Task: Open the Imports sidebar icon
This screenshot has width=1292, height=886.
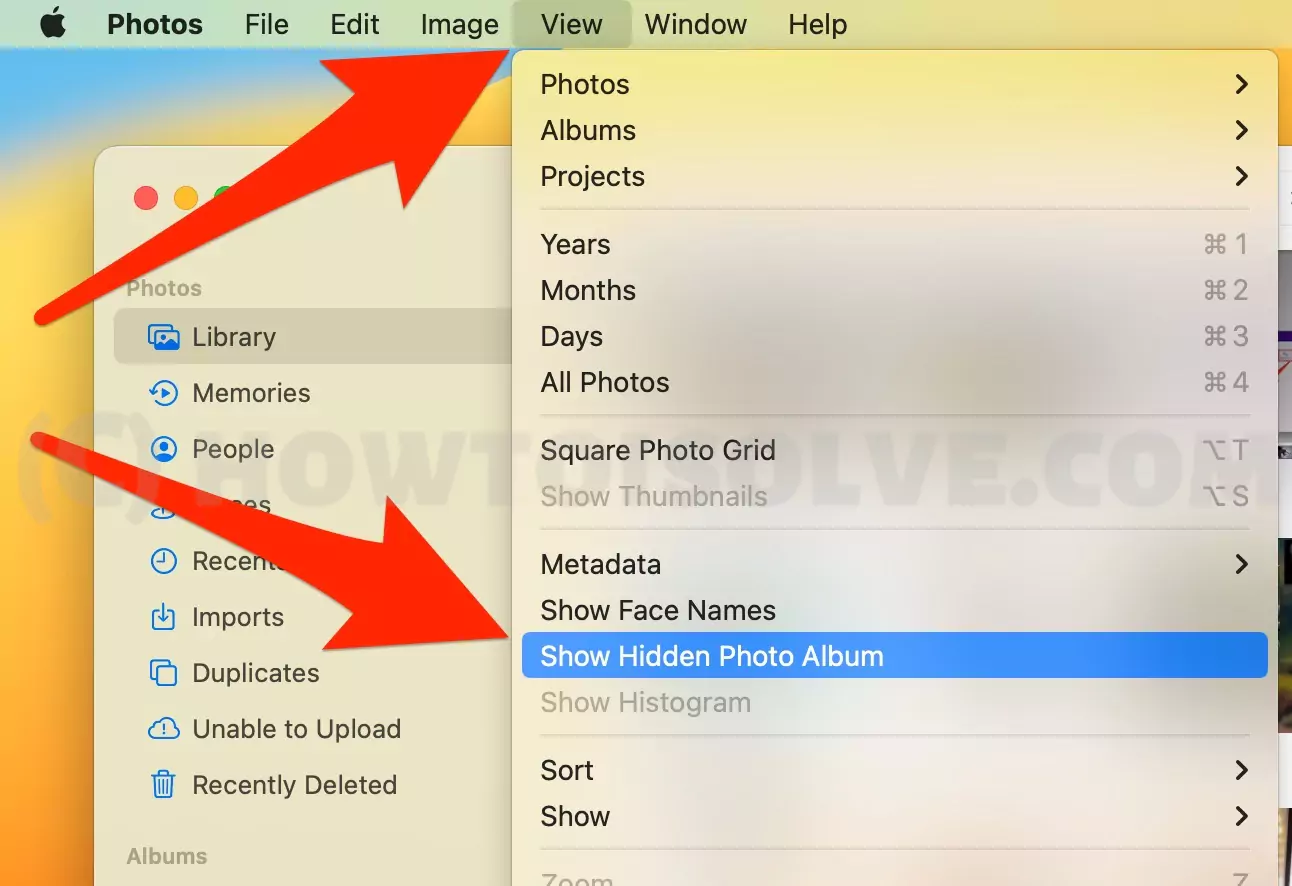Action: tap(163, 617)
